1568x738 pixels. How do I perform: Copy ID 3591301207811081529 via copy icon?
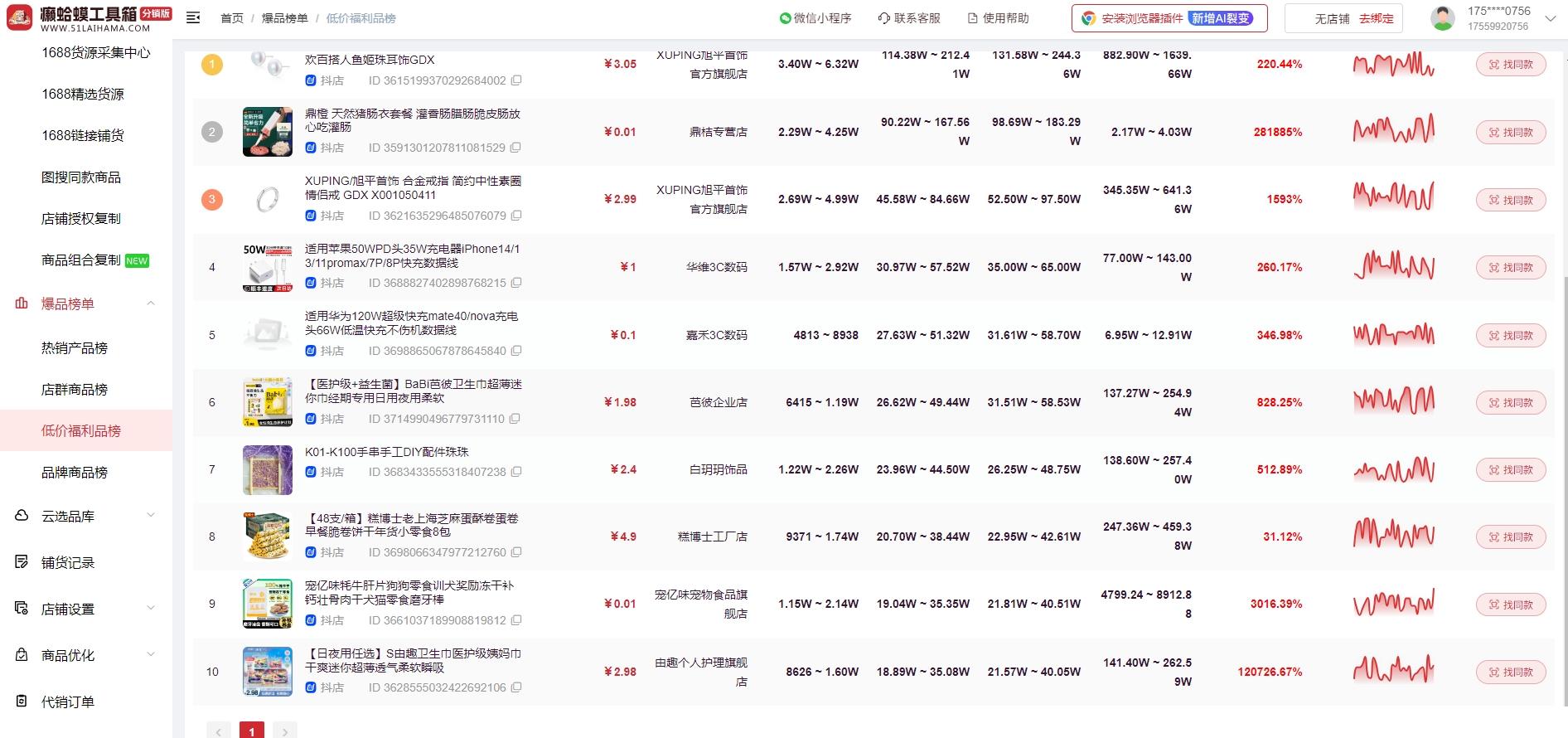click(515, 148)
